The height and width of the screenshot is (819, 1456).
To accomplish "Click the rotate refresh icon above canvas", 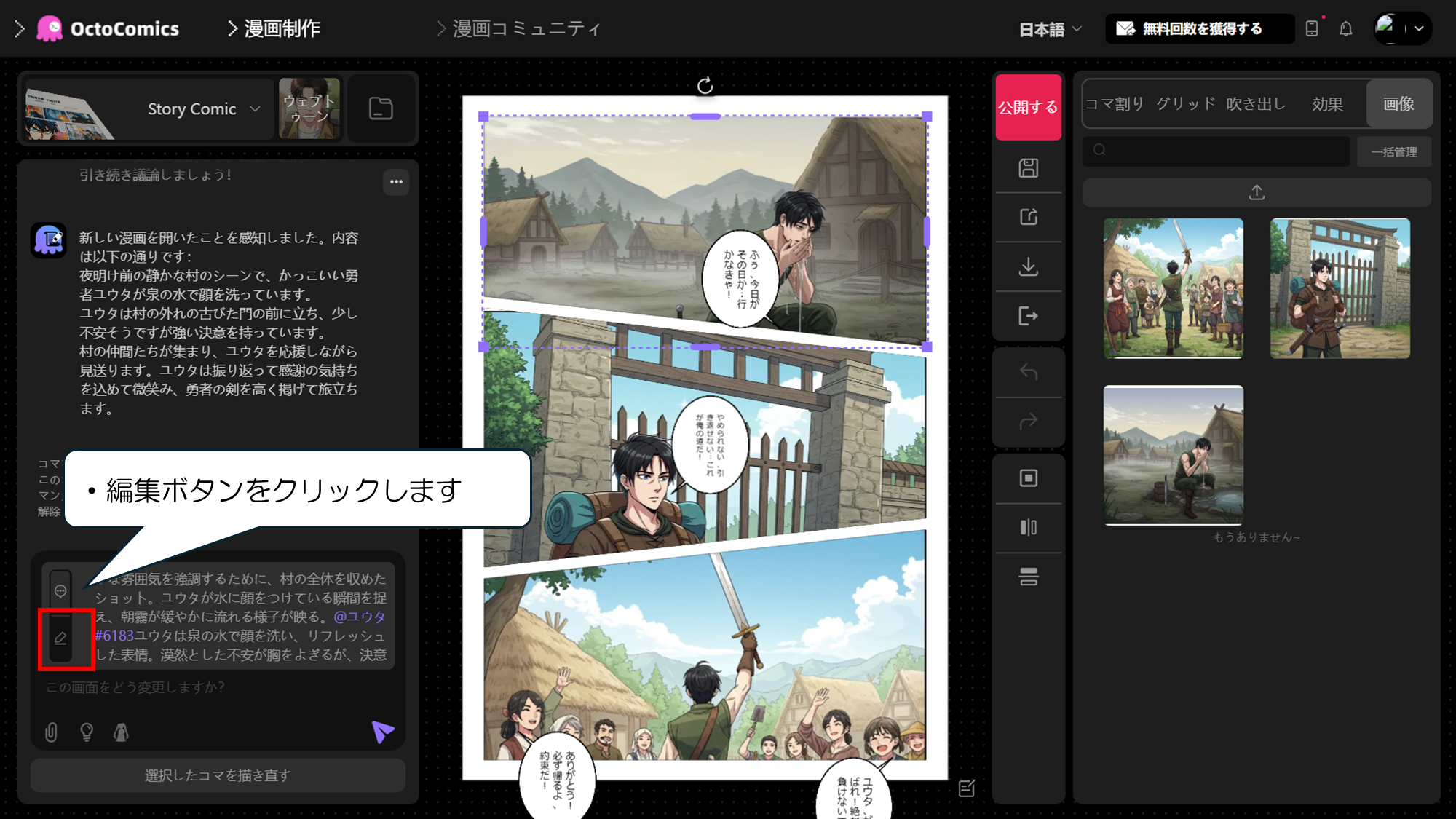I will (x=705, y=86).
